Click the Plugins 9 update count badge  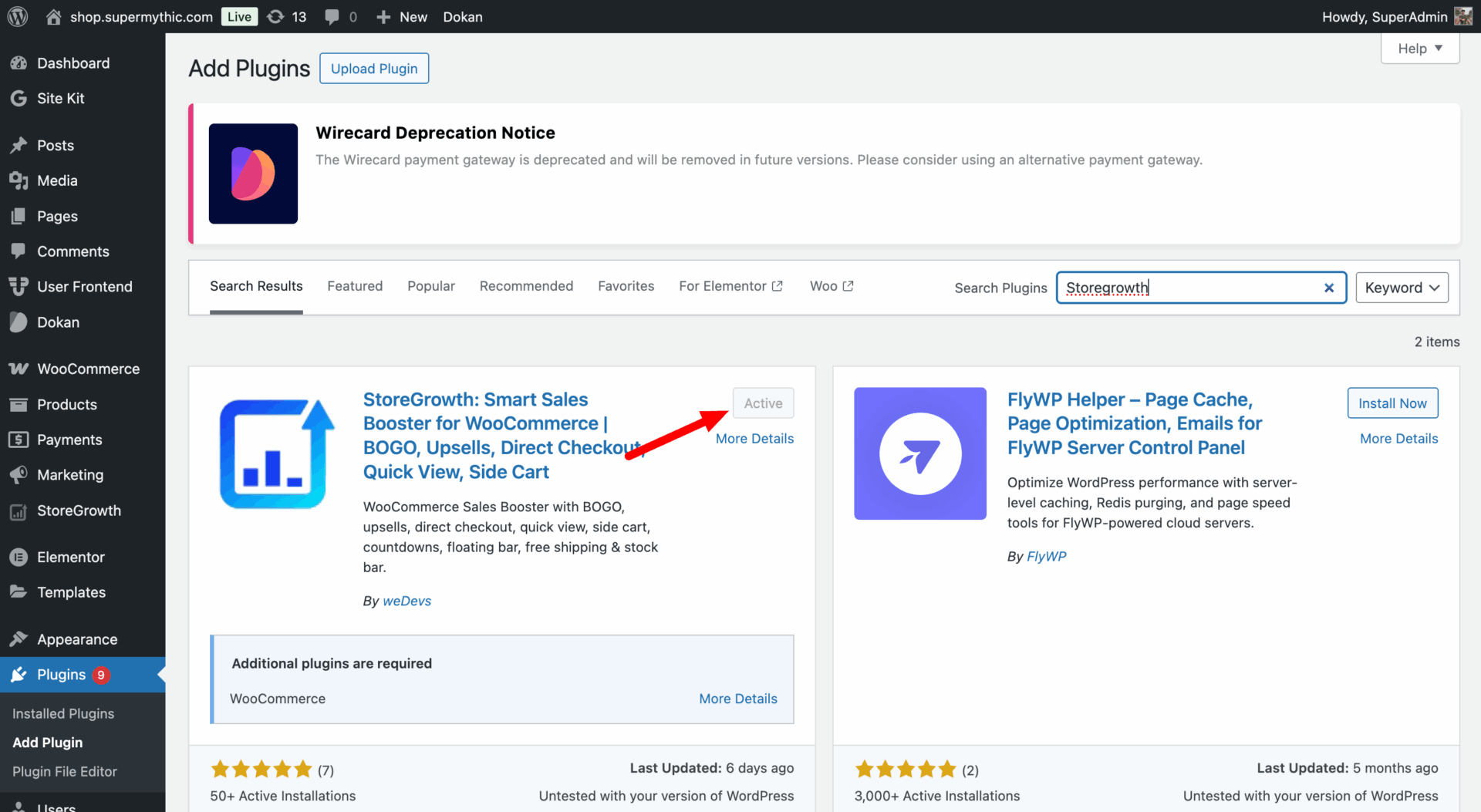[100, 675]
